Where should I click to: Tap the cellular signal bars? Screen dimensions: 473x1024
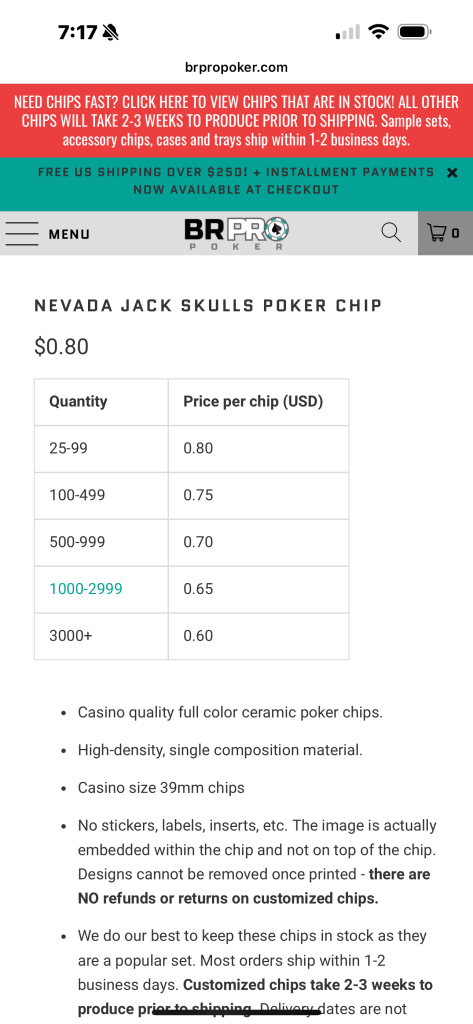(348, 32)
